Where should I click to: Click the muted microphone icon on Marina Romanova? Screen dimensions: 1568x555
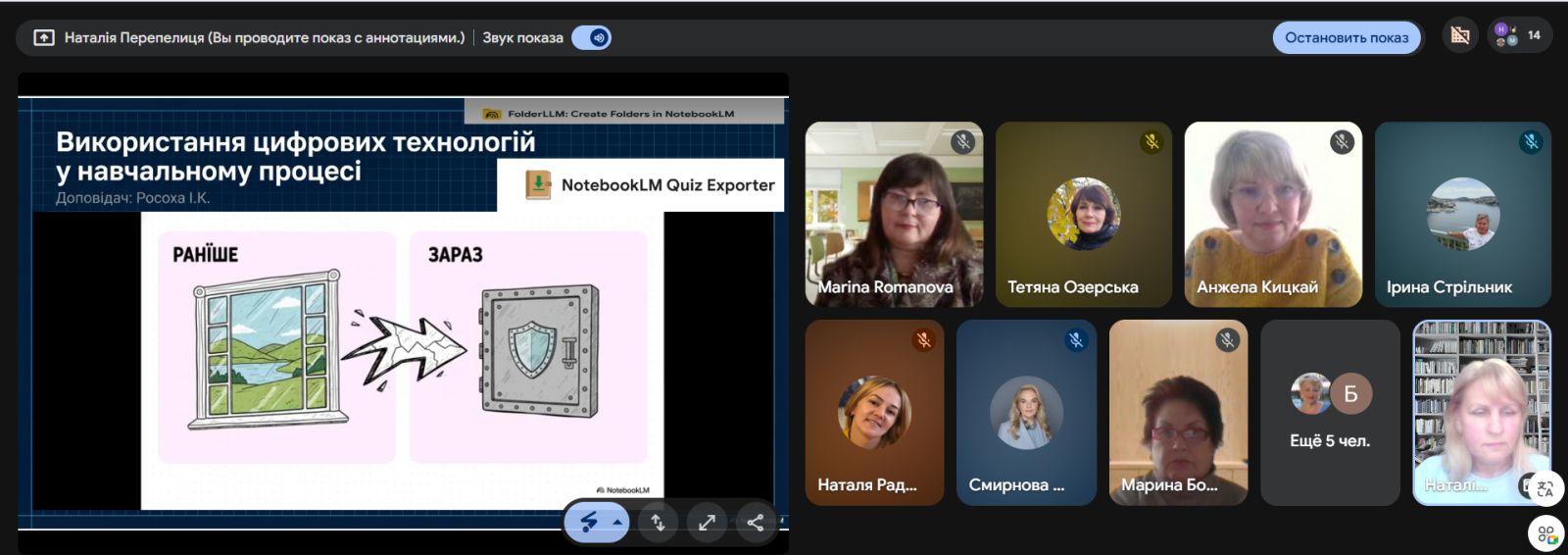pos(962,142)
